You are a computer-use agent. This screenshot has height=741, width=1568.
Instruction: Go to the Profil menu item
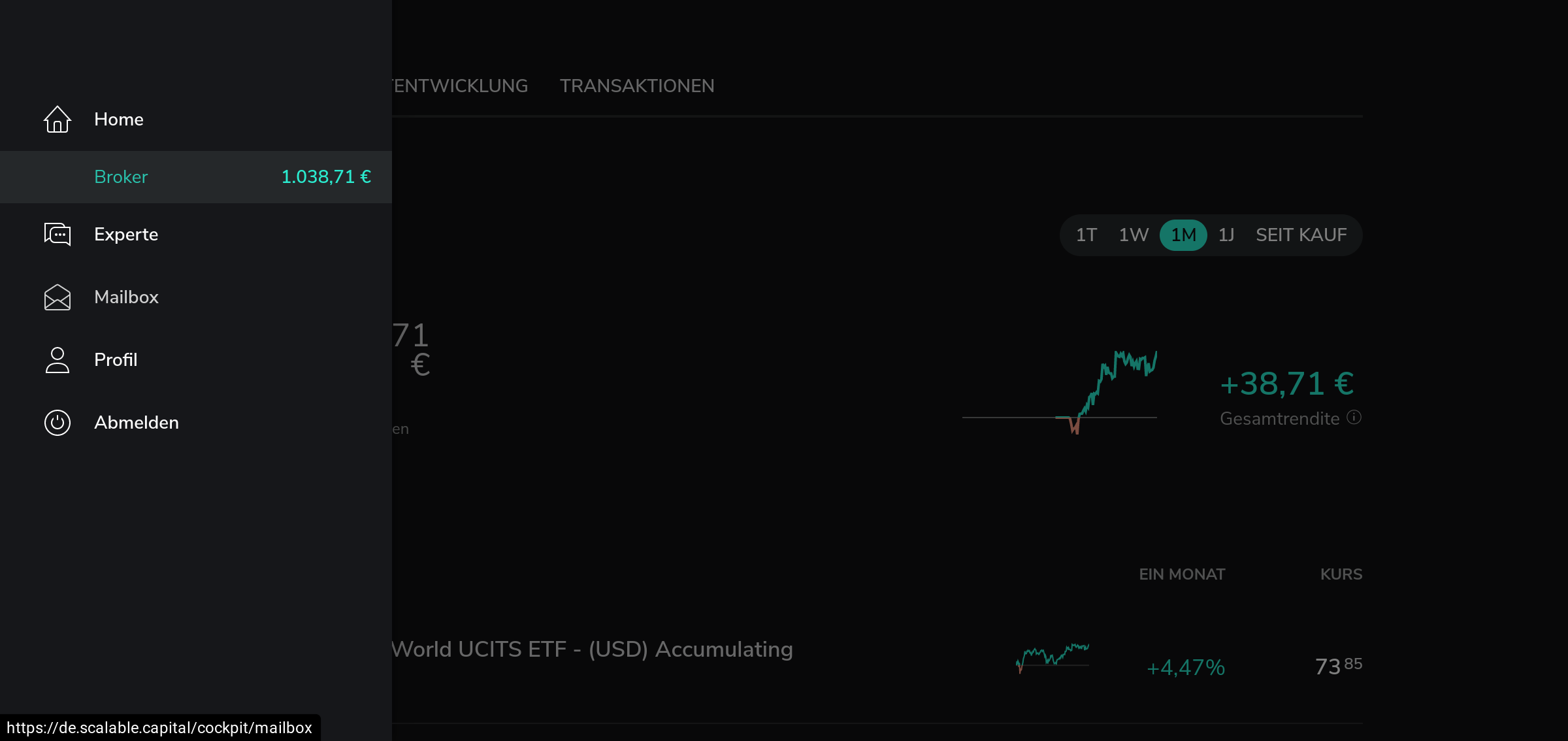pos(116,360)
